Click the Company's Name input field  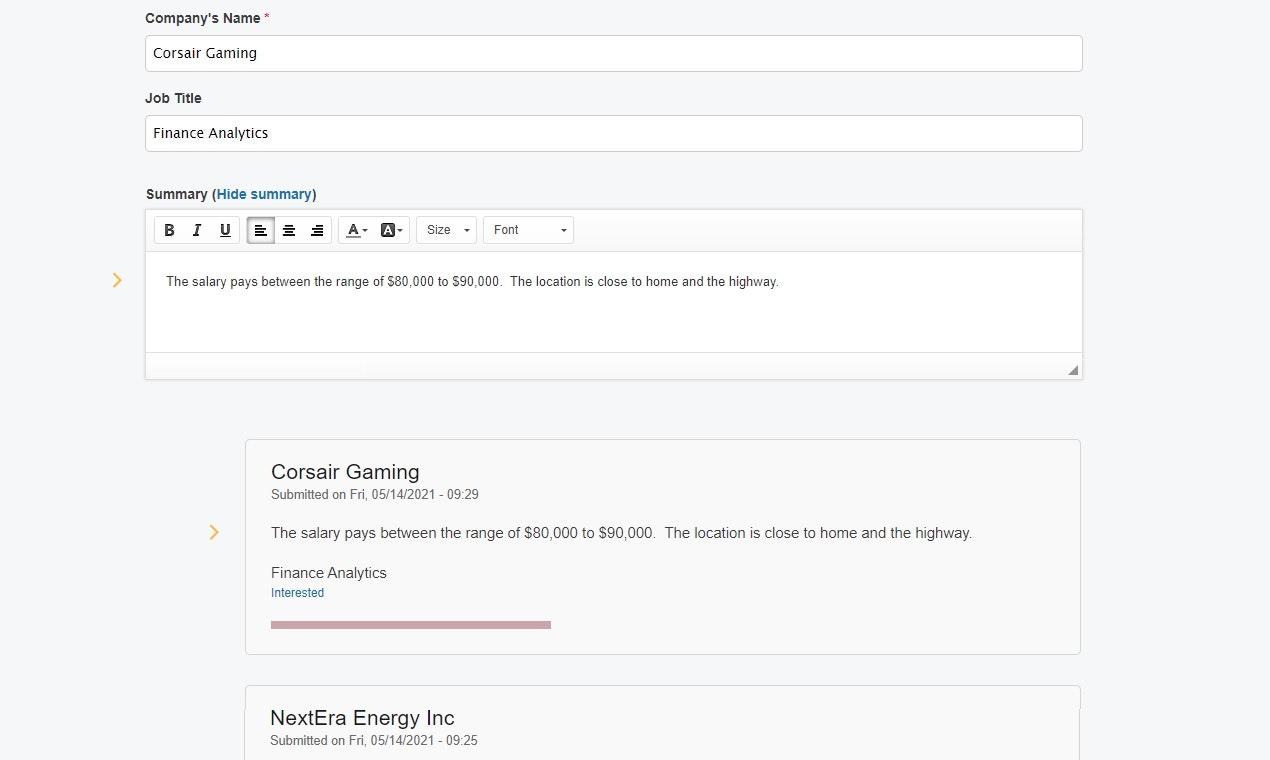613,53
